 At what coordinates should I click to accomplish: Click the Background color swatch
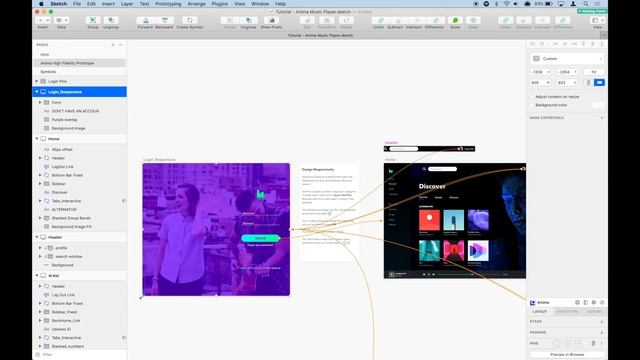pyautogui.click(x=598, y=105)
